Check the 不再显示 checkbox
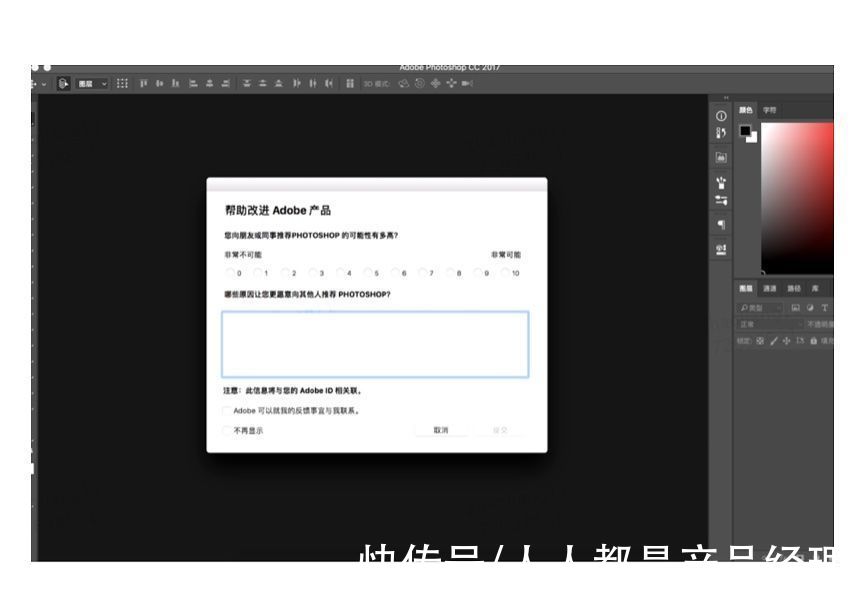The image size is (854, 590). pos(227,430)
